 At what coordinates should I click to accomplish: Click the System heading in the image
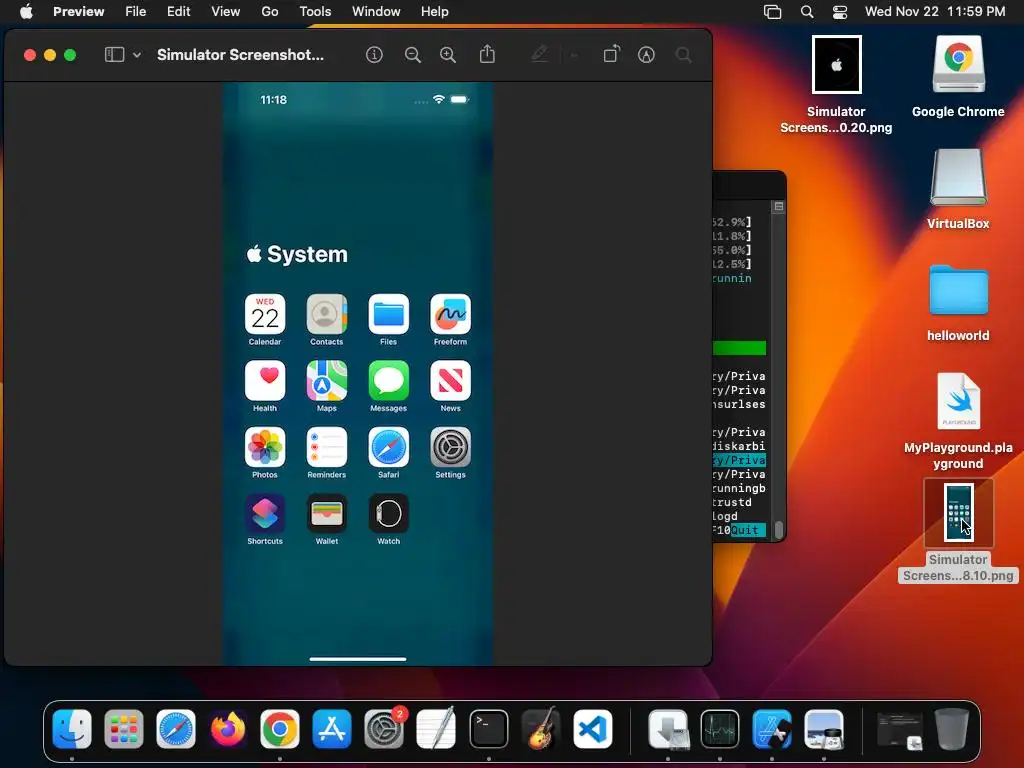[297, 254]
